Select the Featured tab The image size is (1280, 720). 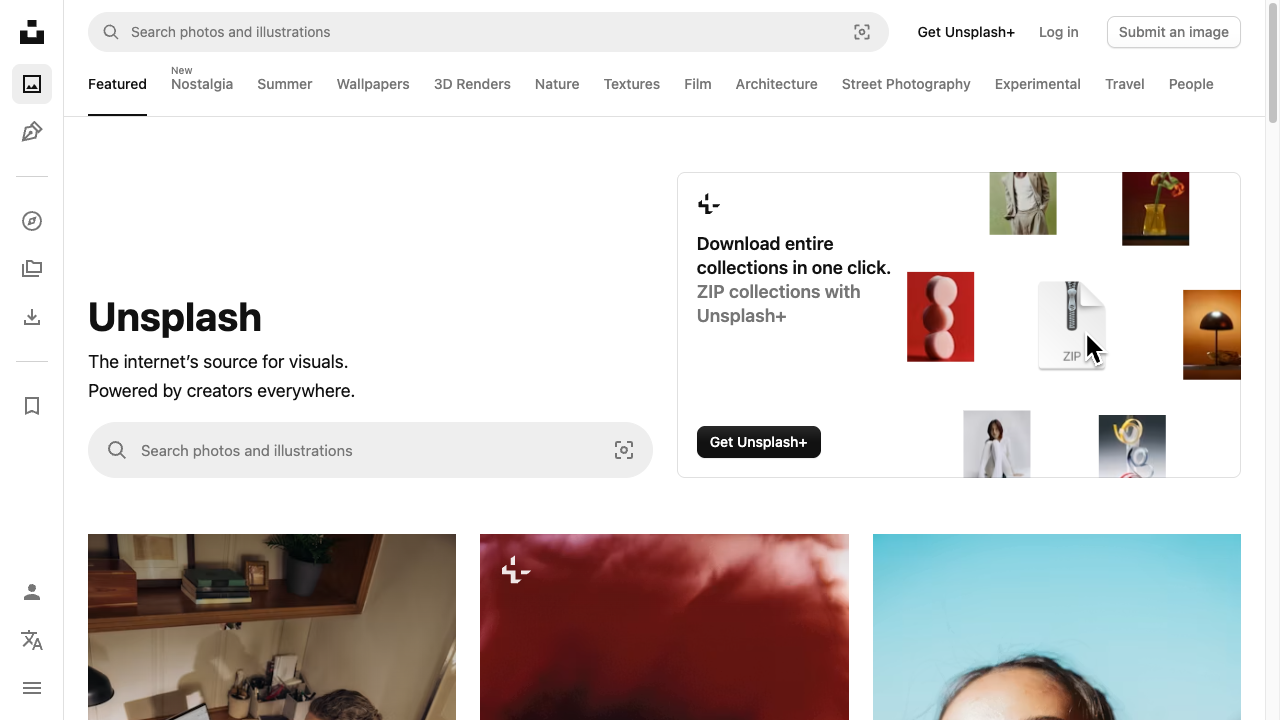[x=117, y=84]
